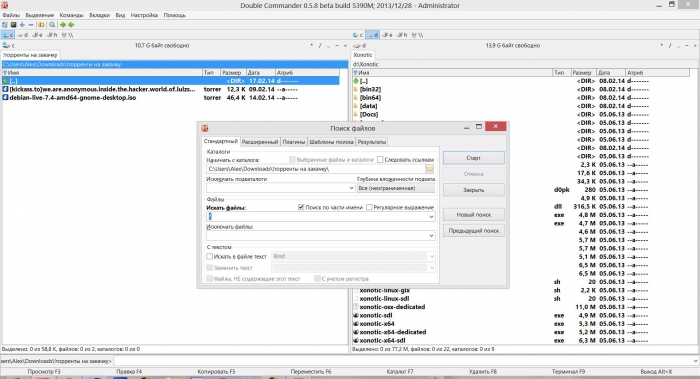Viewport: 700px width, 379px height.
Task: Open the 'Настройка' menu
Action: [144, 15]
